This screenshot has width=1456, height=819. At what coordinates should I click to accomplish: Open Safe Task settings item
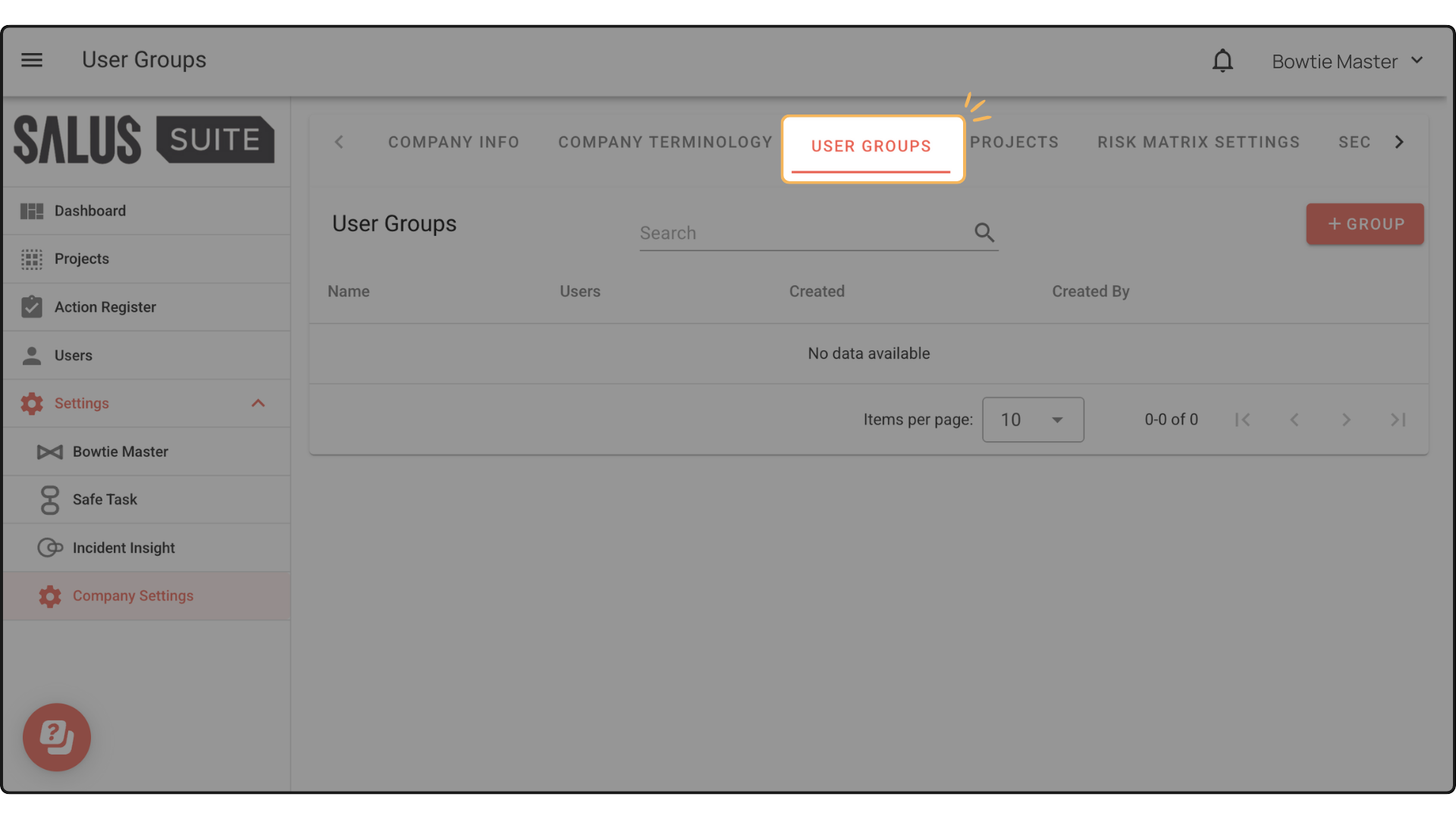click(105, 500)
